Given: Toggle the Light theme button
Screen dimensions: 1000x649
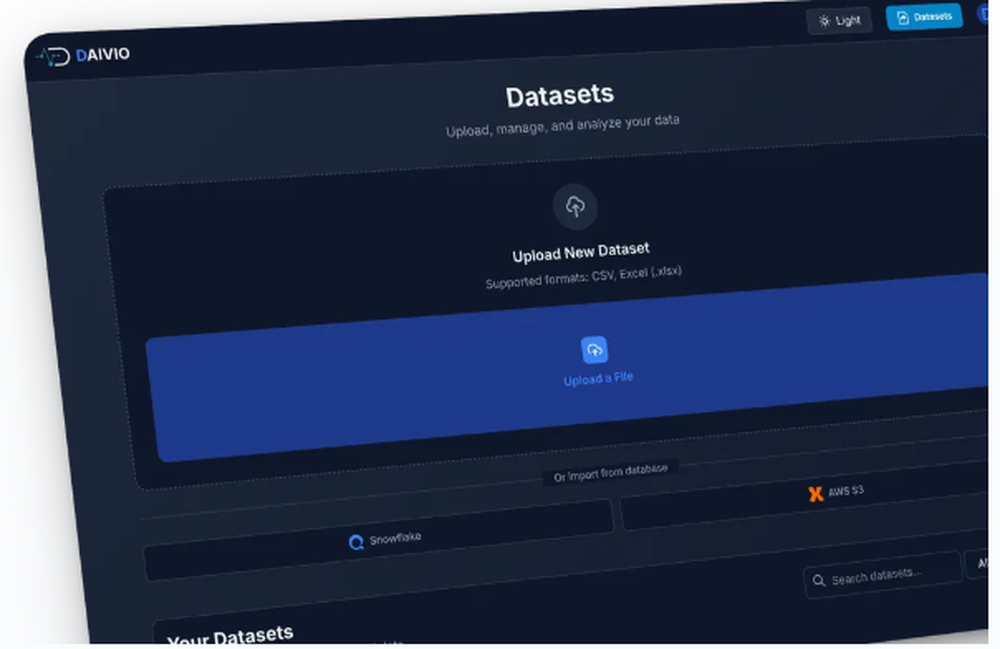Looking at the screenshot, I should 839,21.
